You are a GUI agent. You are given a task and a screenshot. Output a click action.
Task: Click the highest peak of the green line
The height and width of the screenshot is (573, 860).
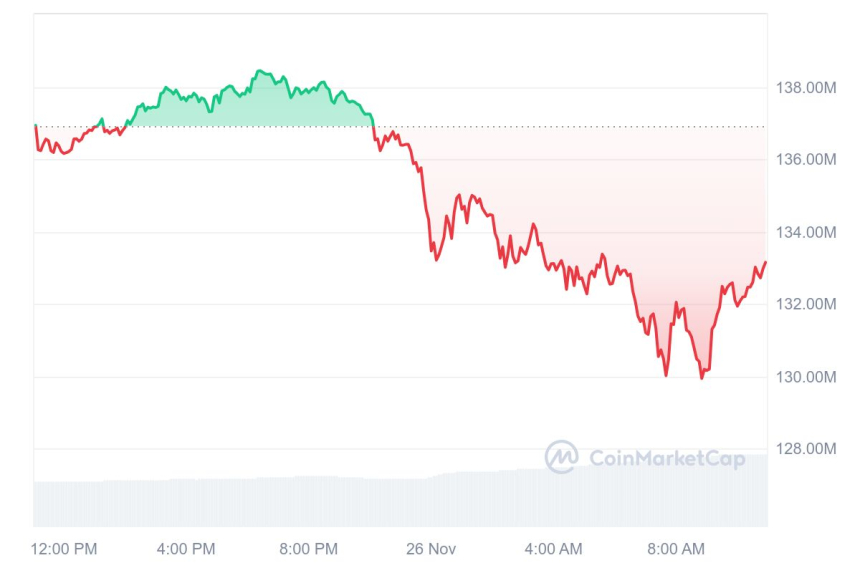pyautogui.click(x=258, y=71)
